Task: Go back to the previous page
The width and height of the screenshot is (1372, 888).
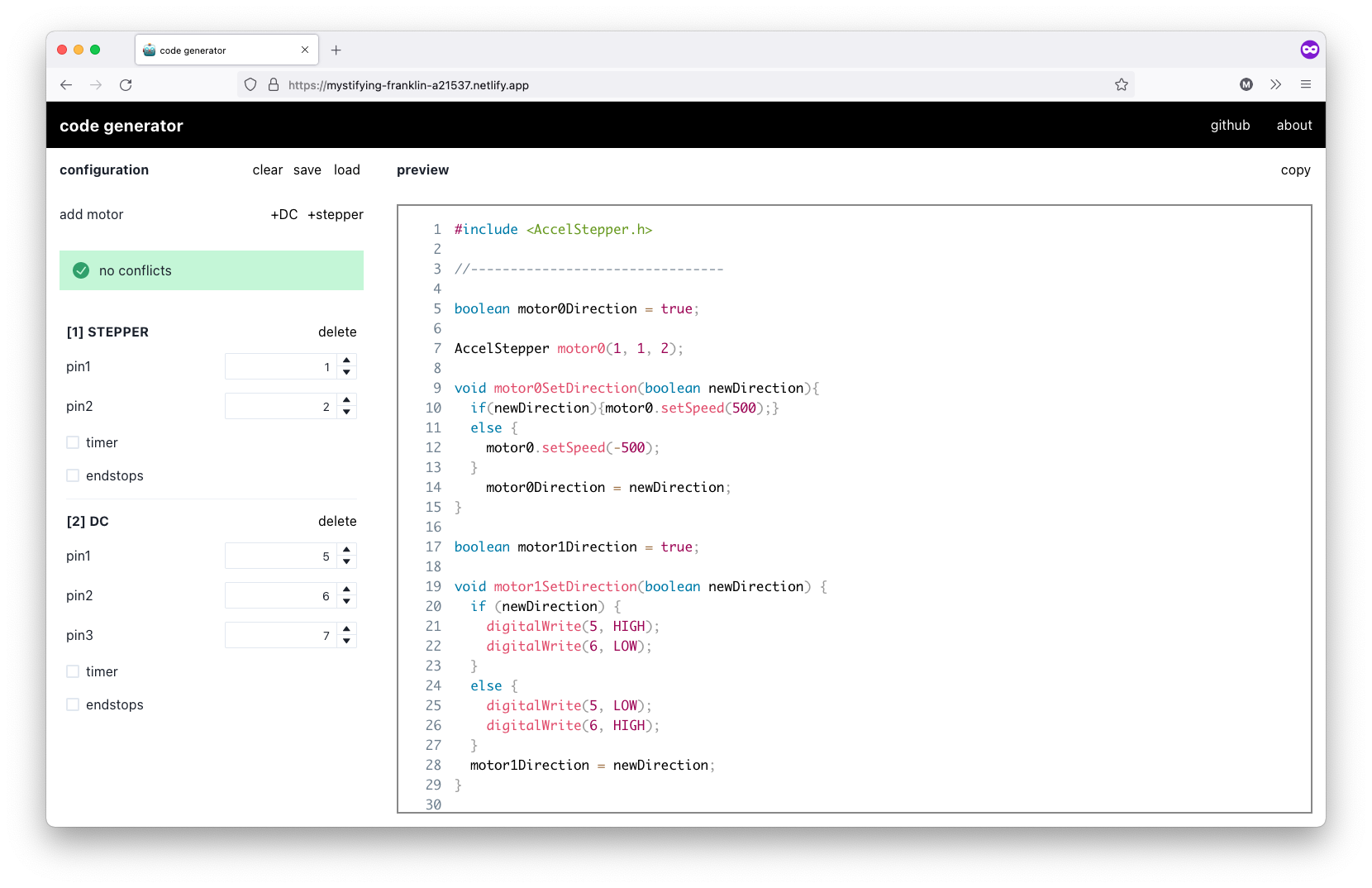Action: click(x=66, y=85)
